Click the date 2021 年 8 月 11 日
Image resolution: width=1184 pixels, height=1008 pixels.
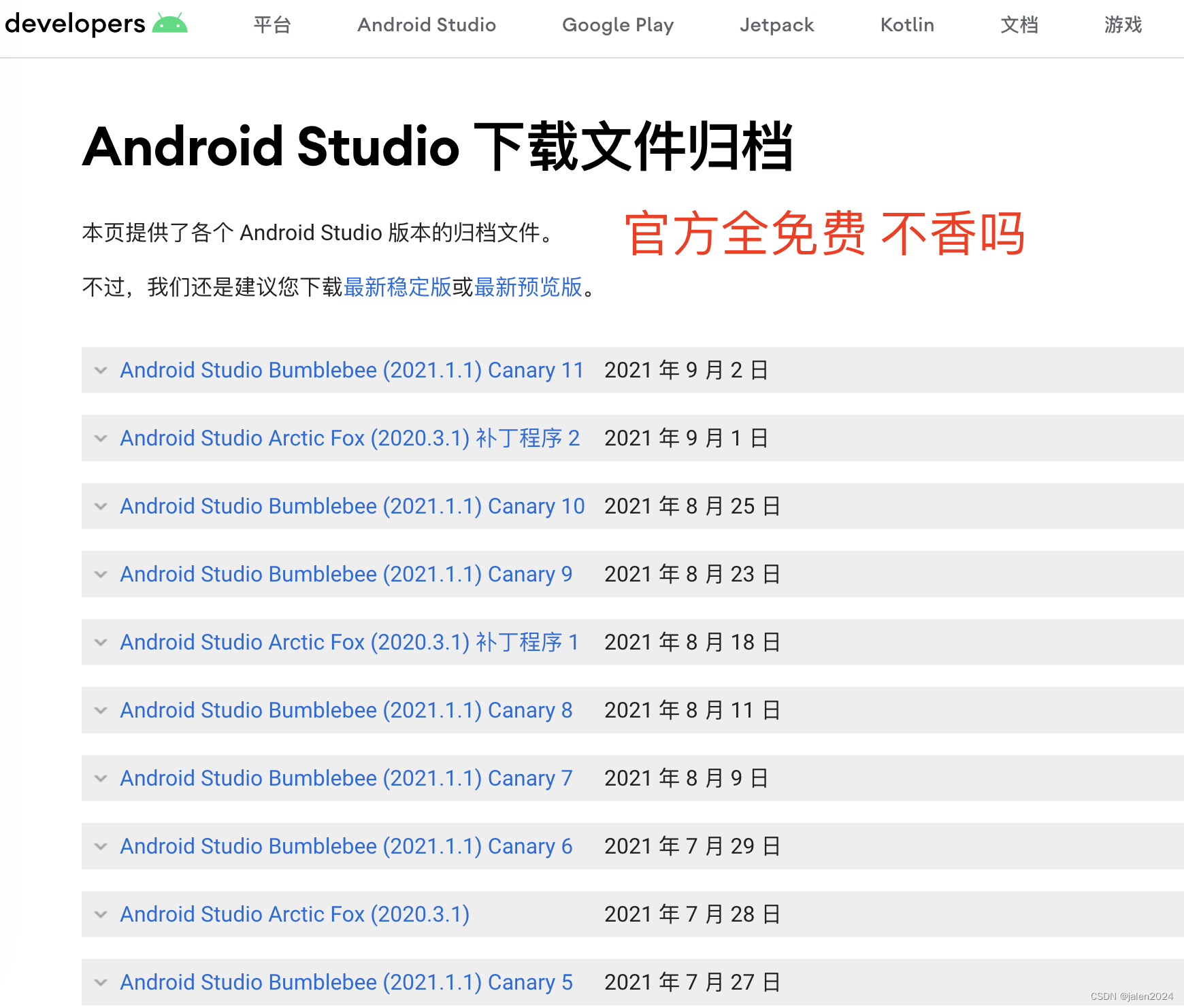(x=693, y=710)
